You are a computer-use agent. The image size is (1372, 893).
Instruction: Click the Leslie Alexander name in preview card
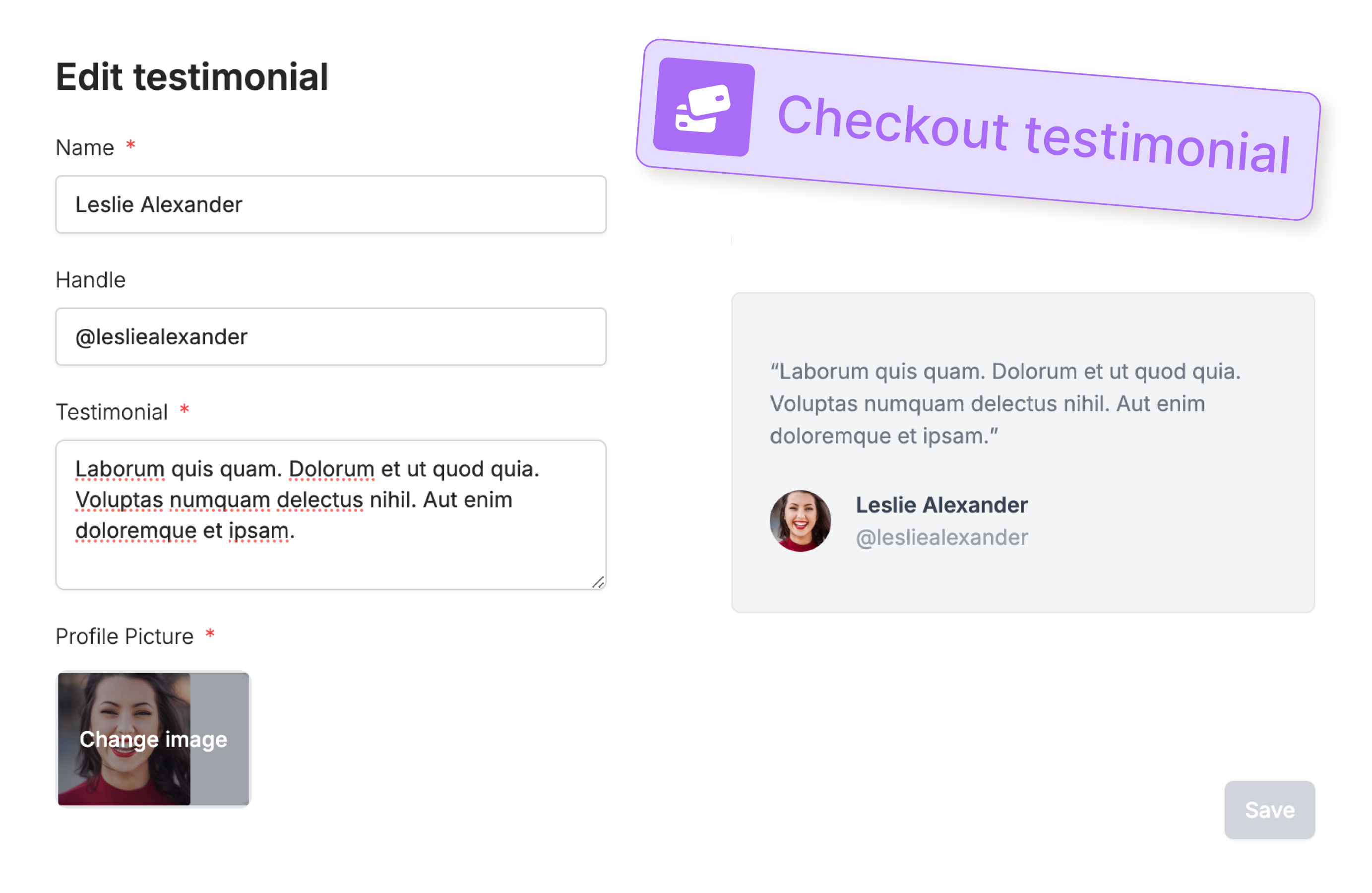(941, 505)
